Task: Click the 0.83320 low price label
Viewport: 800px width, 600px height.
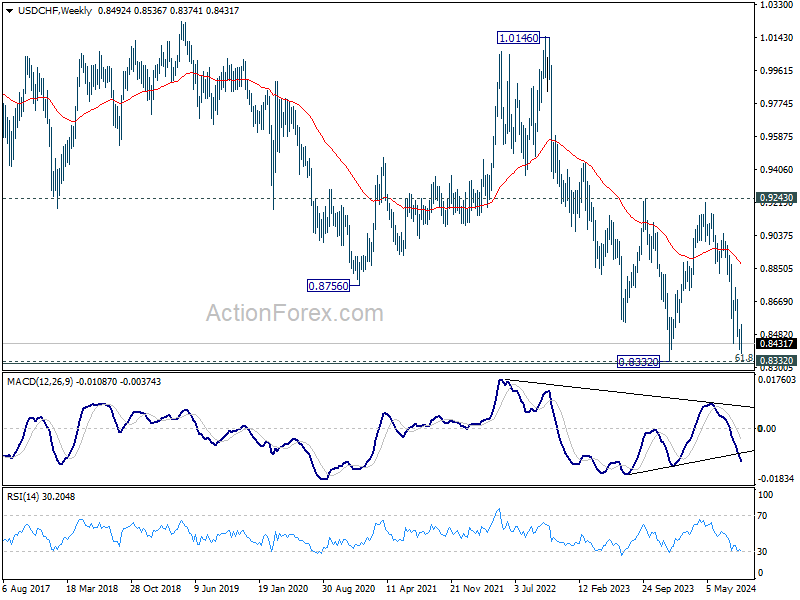Action: 638,362
